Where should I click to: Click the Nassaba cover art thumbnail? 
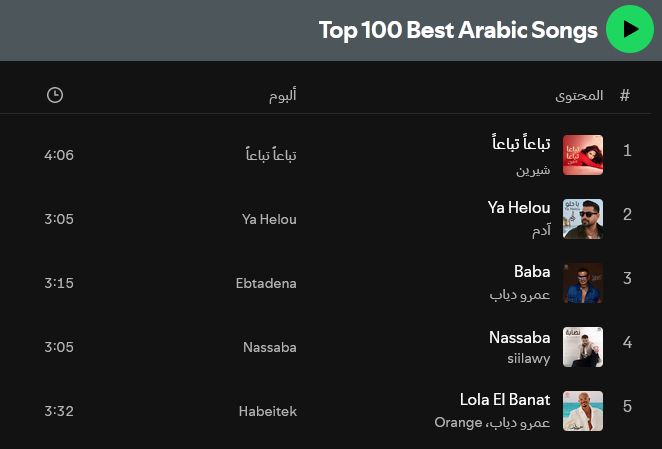pyautogui.click(x=583, y=347)
